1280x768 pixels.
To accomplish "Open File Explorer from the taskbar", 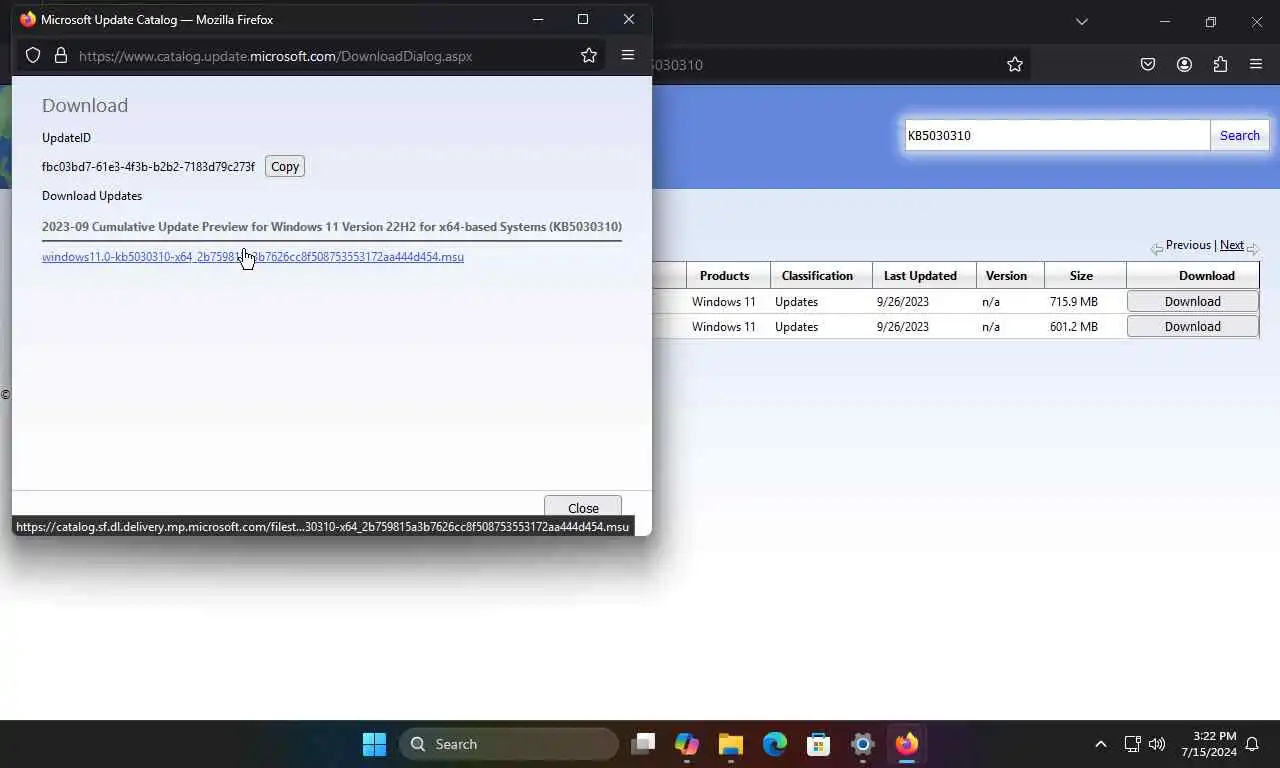I will pos(731,744).
